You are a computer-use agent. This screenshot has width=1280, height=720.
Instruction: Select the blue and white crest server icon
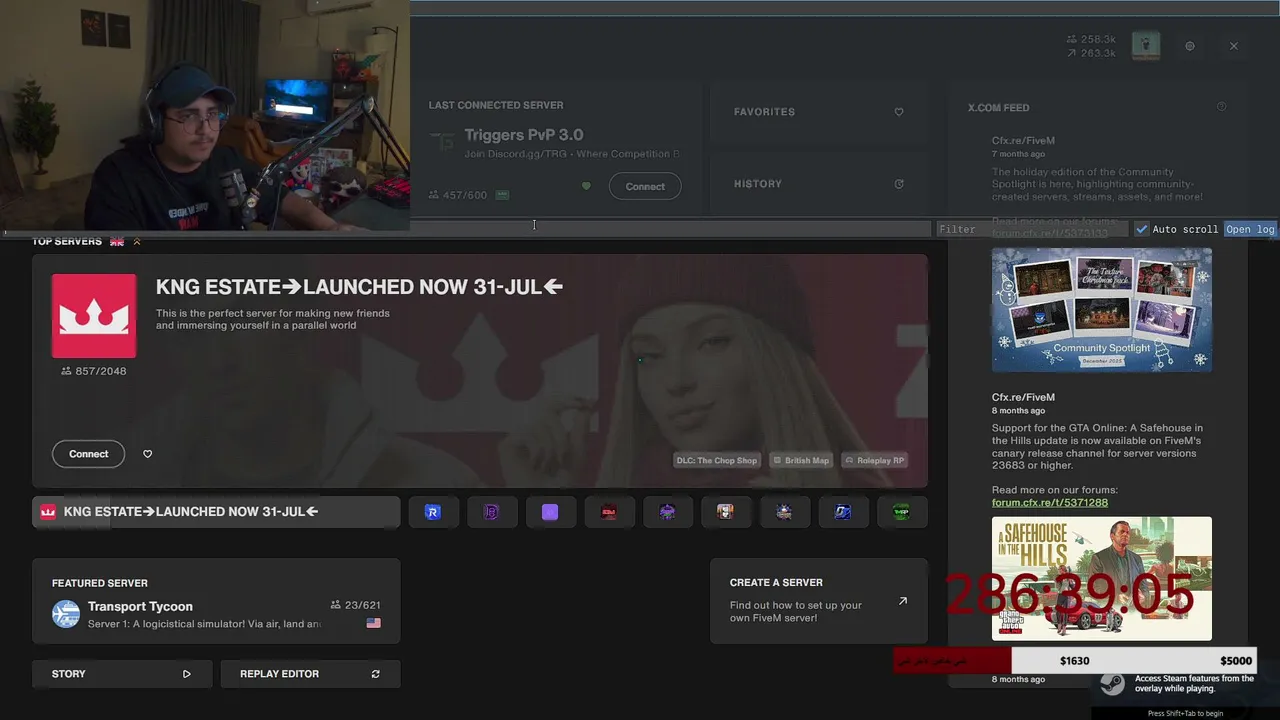pos(784,512)
